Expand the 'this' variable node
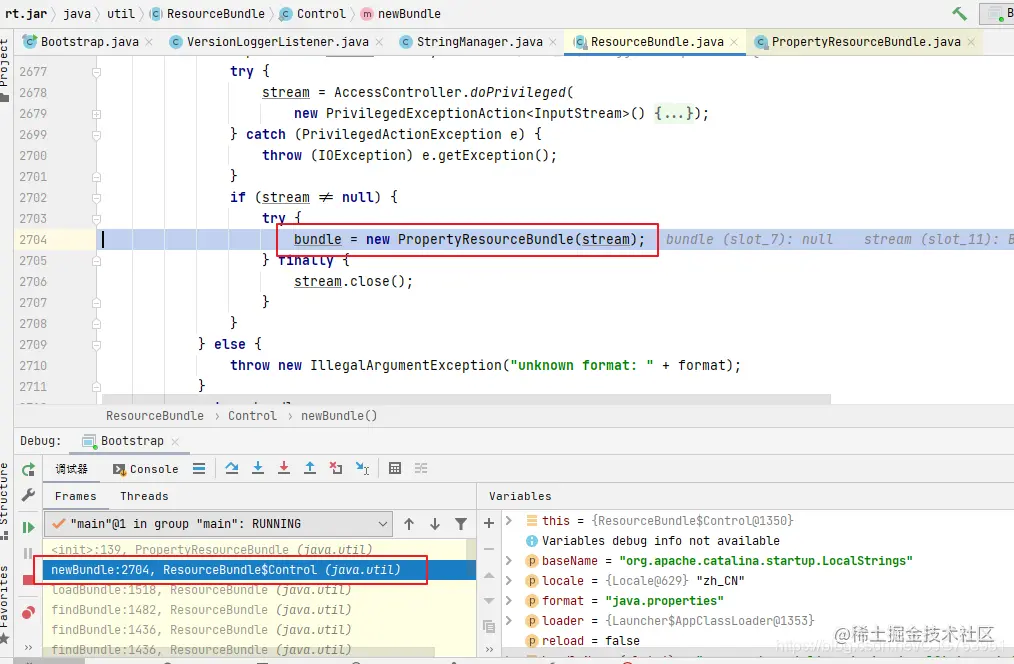The width and height of the screenshot is (1014, 664). [x=509, y=520]
